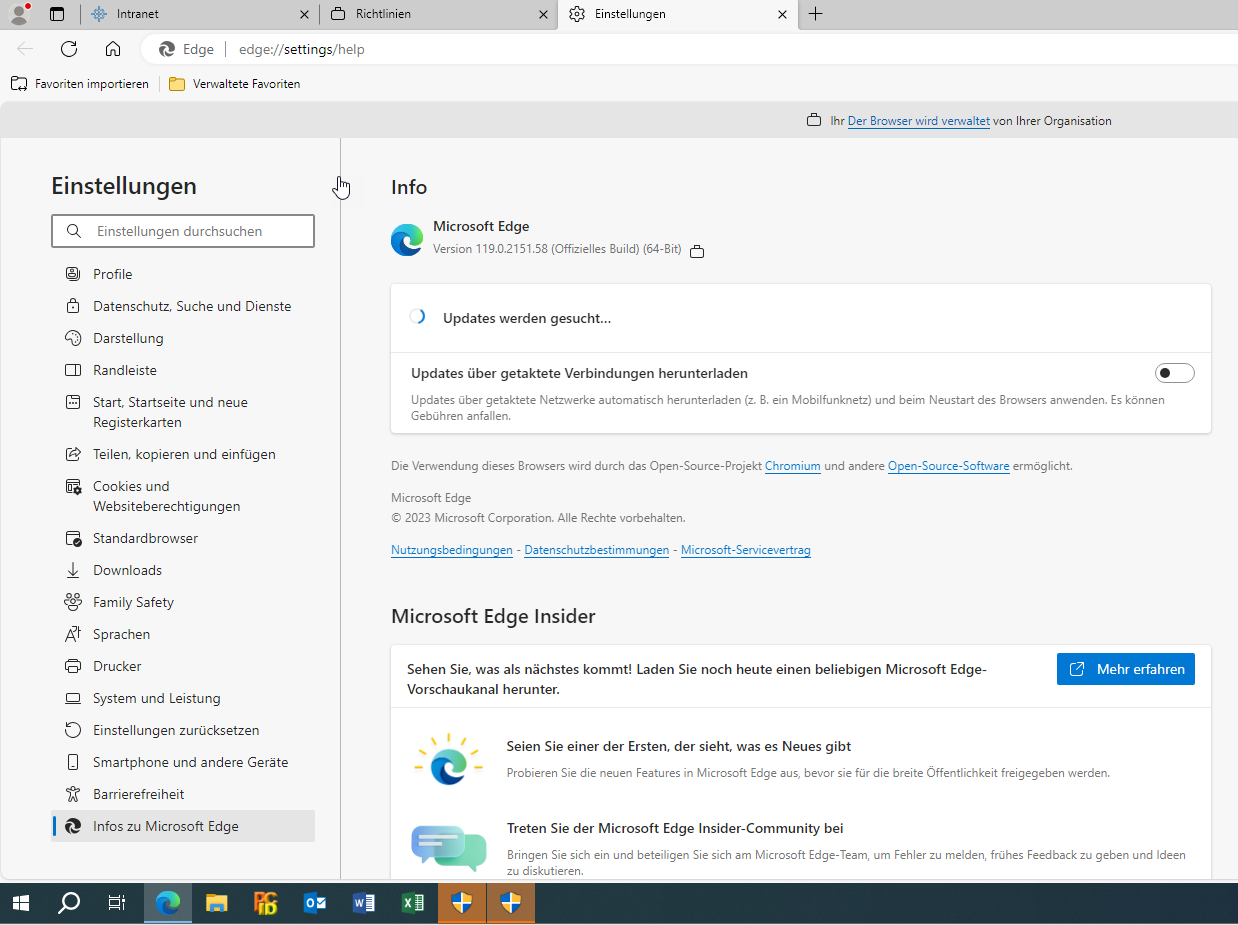Open the Verwaltete Favoriten folder
The width and height of the screenshot is (1238, 925).
(x=235, y=84)
